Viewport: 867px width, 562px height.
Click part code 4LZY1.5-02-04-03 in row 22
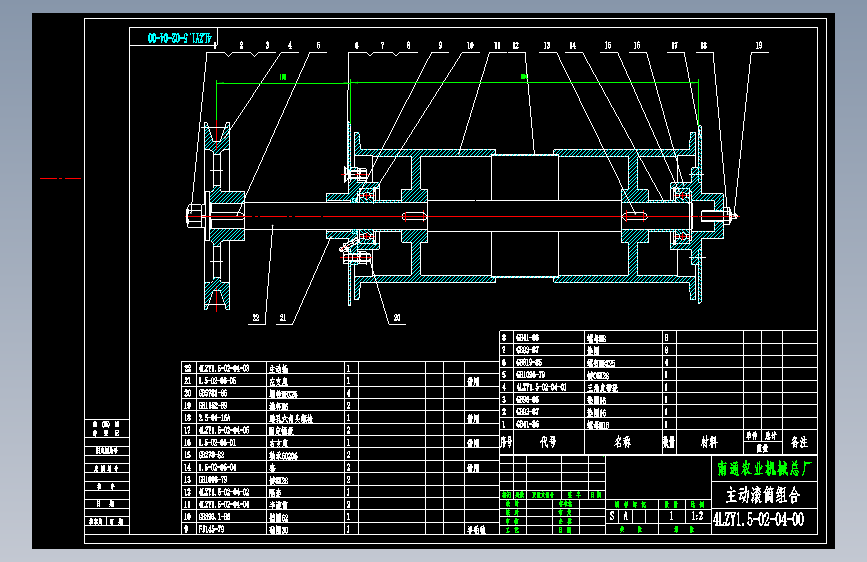[224, 368]
